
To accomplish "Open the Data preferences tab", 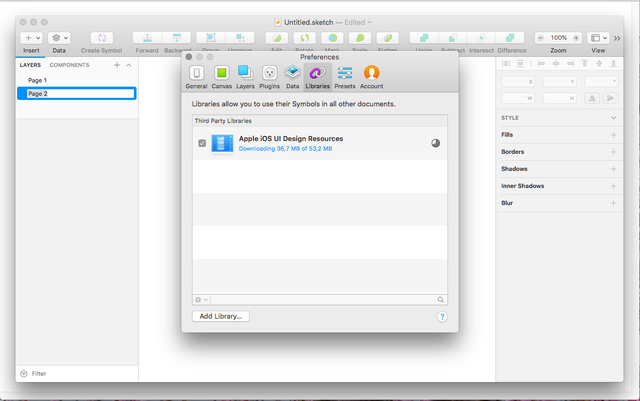I will coord(293,77).
